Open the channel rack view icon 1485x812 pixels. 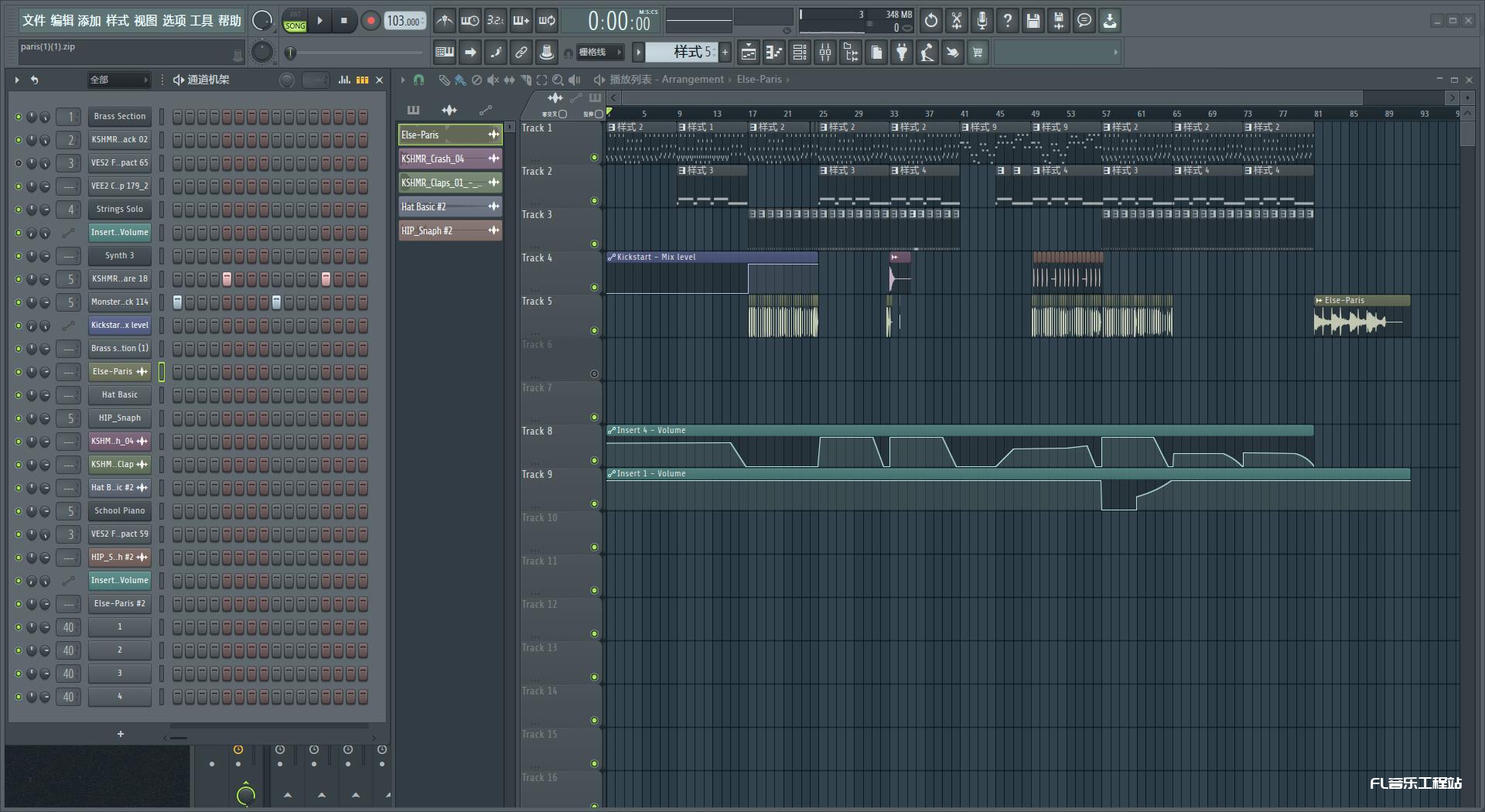800,53
